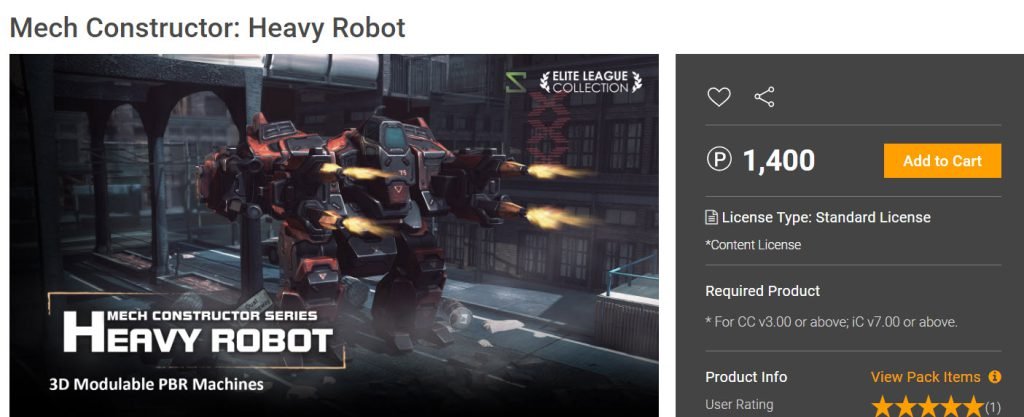Click the Required Product heading
The image size is (1024, 417).
[763, 291]
